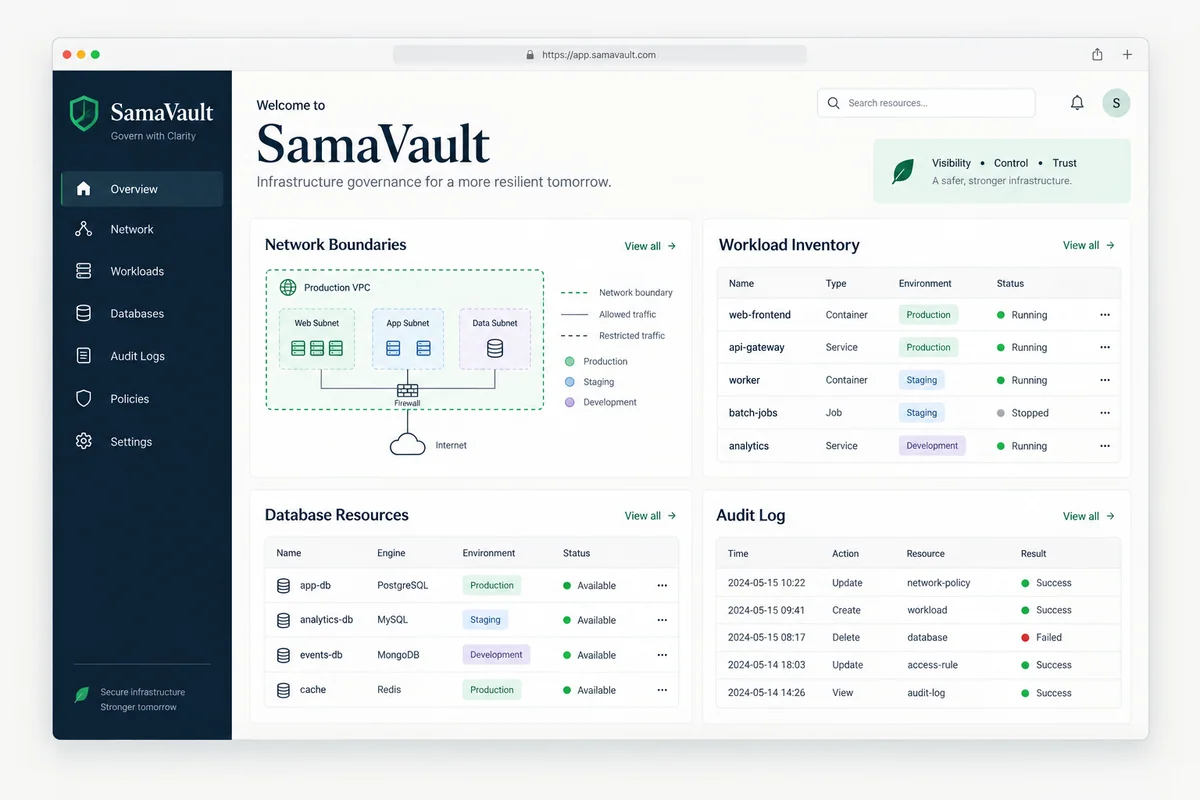The width and height of the screenshot is (1200, 800).
Task: Click the Workloads server icon in sidebar
Action: click(x=84, y=271)
